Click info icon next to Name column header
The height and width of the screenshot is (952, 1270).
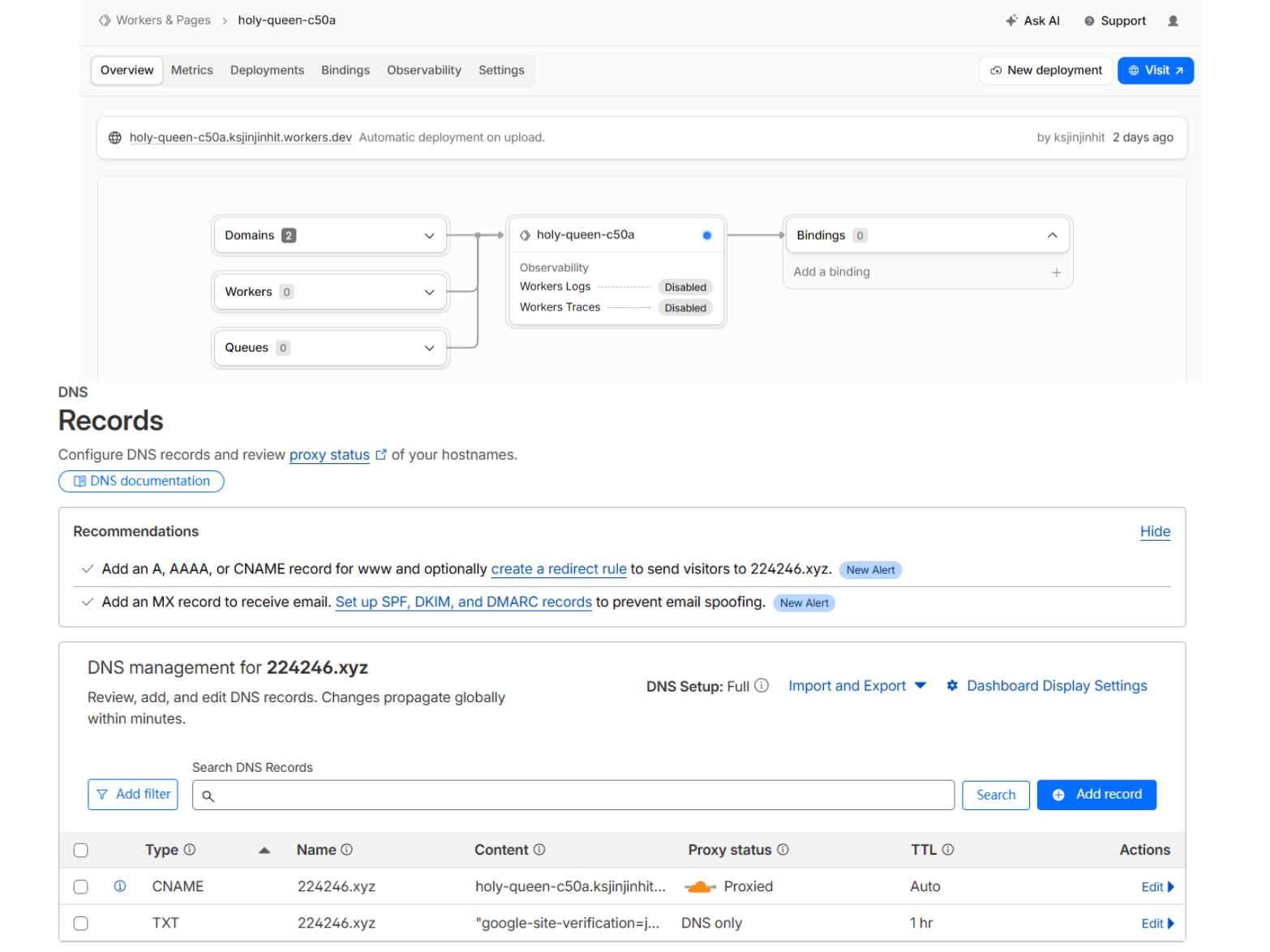tap(347, 850)
